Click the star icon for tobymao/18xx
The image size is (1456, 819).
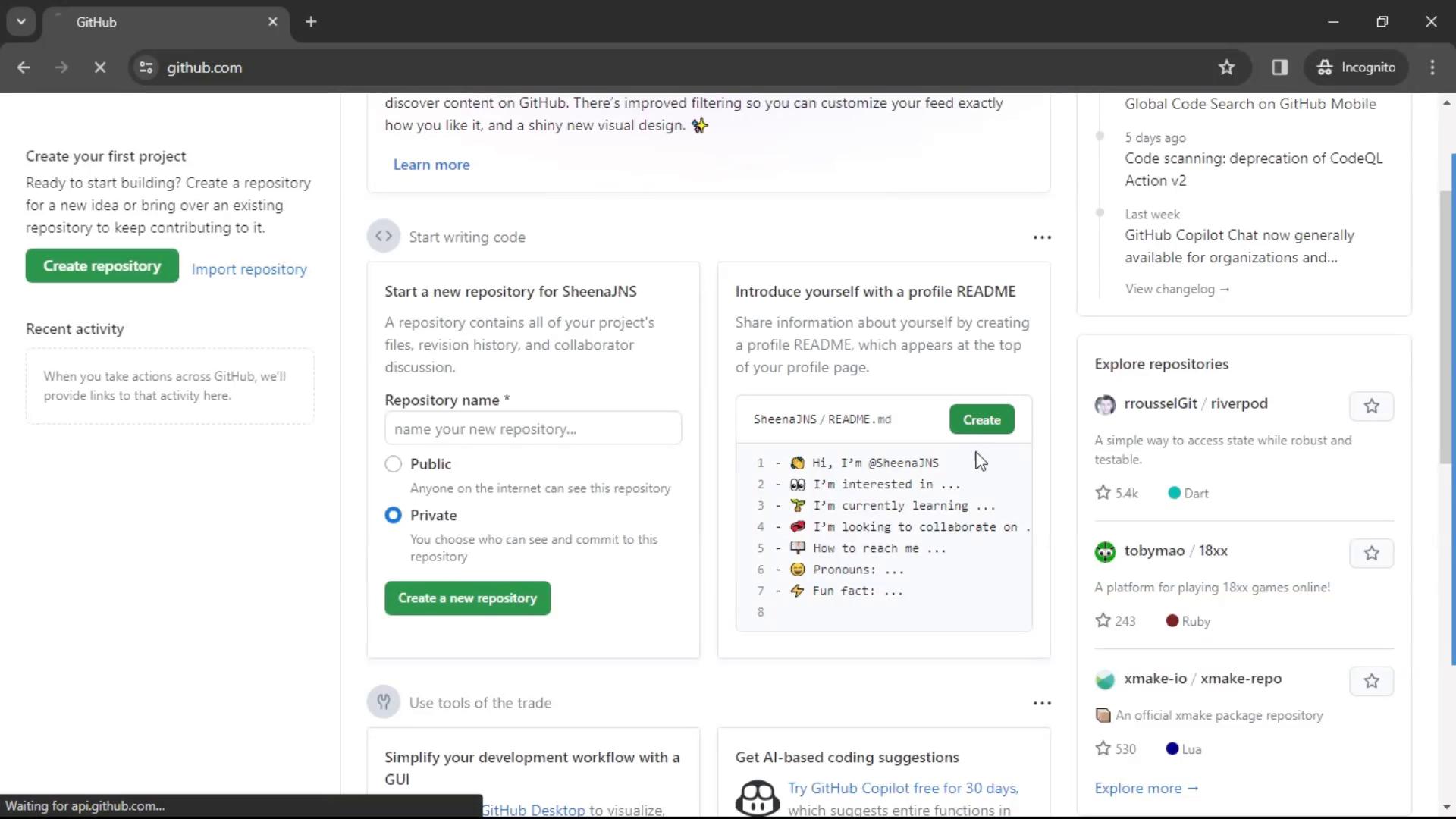pyautogui.click(x=1370, y=552)
